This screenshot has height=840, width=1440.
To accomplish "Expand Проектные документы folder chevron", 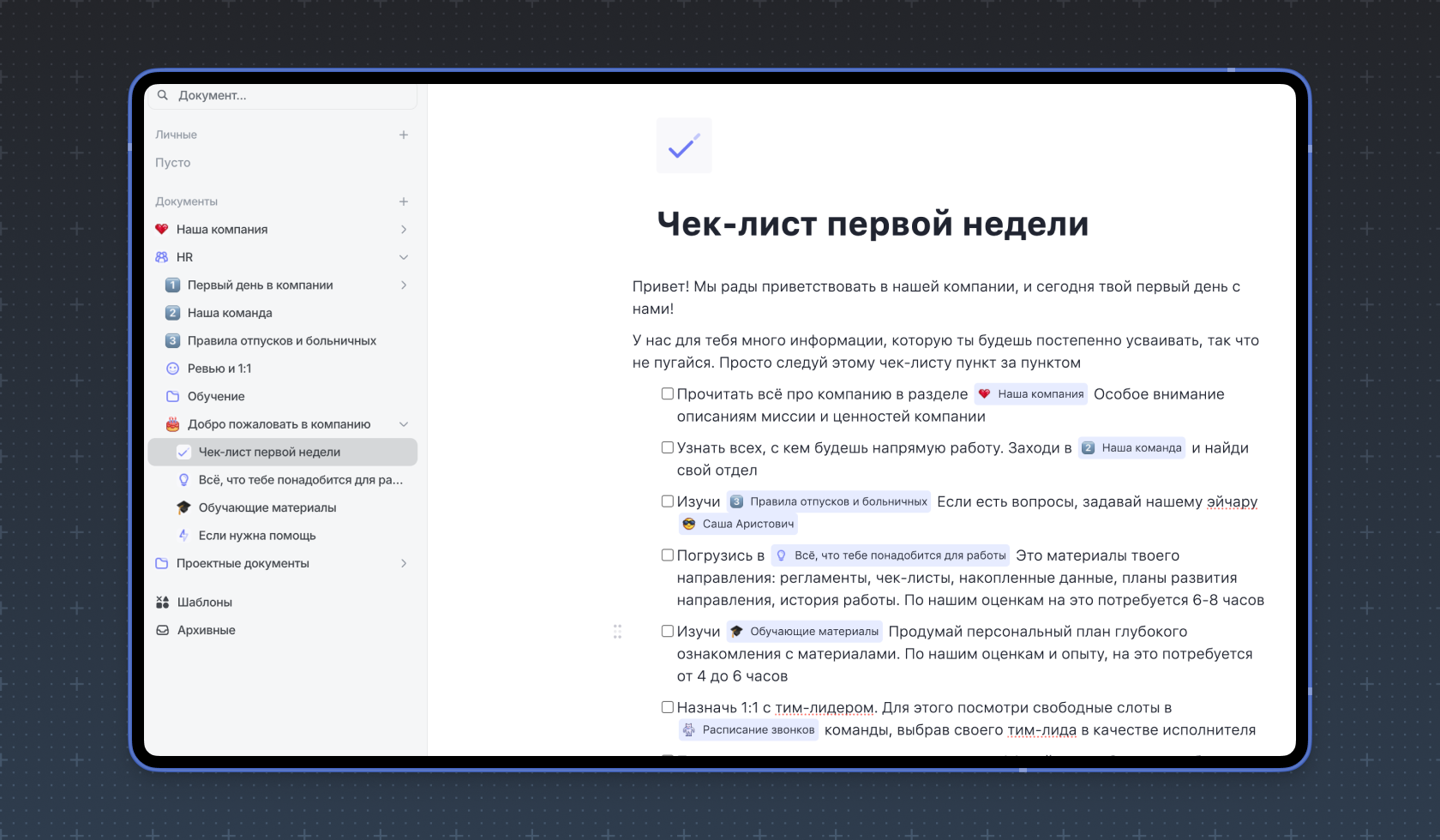I will [x=404, y=563].
